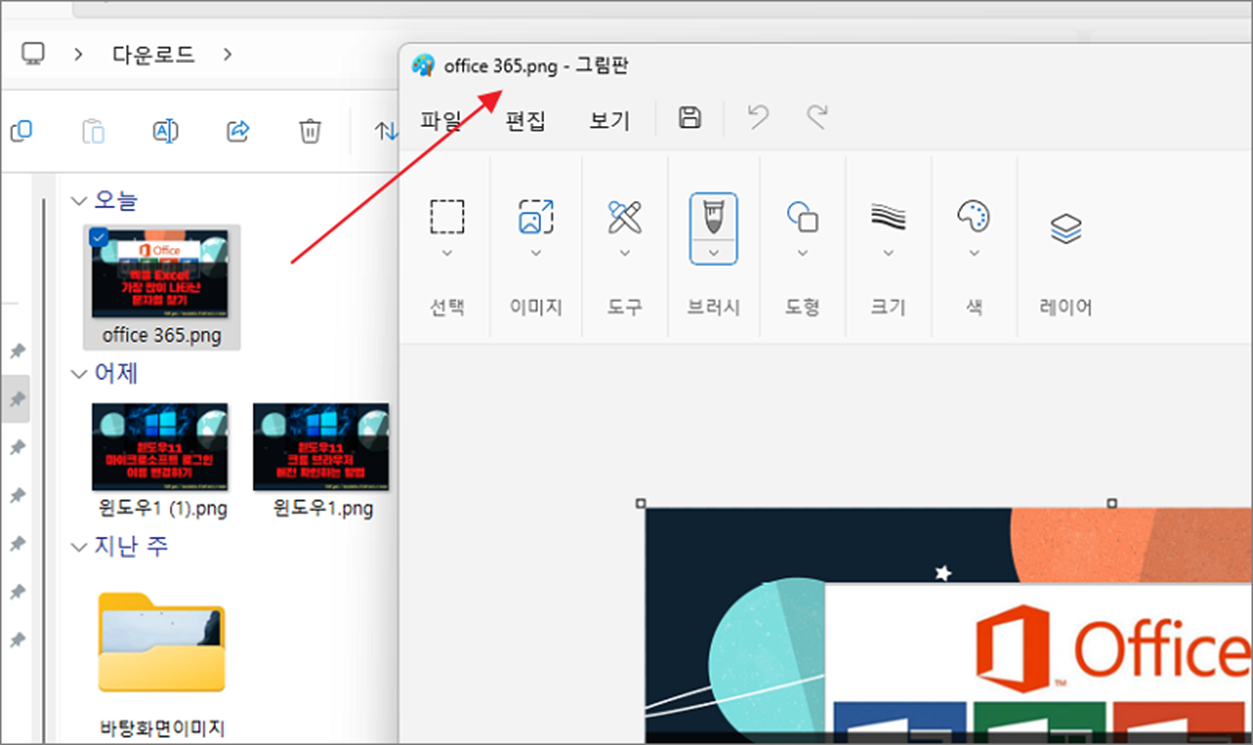This screenshot has width=1253, height=745.
Task: Expand the brushes dropdown arrow
Action: (x=713, y=253)
